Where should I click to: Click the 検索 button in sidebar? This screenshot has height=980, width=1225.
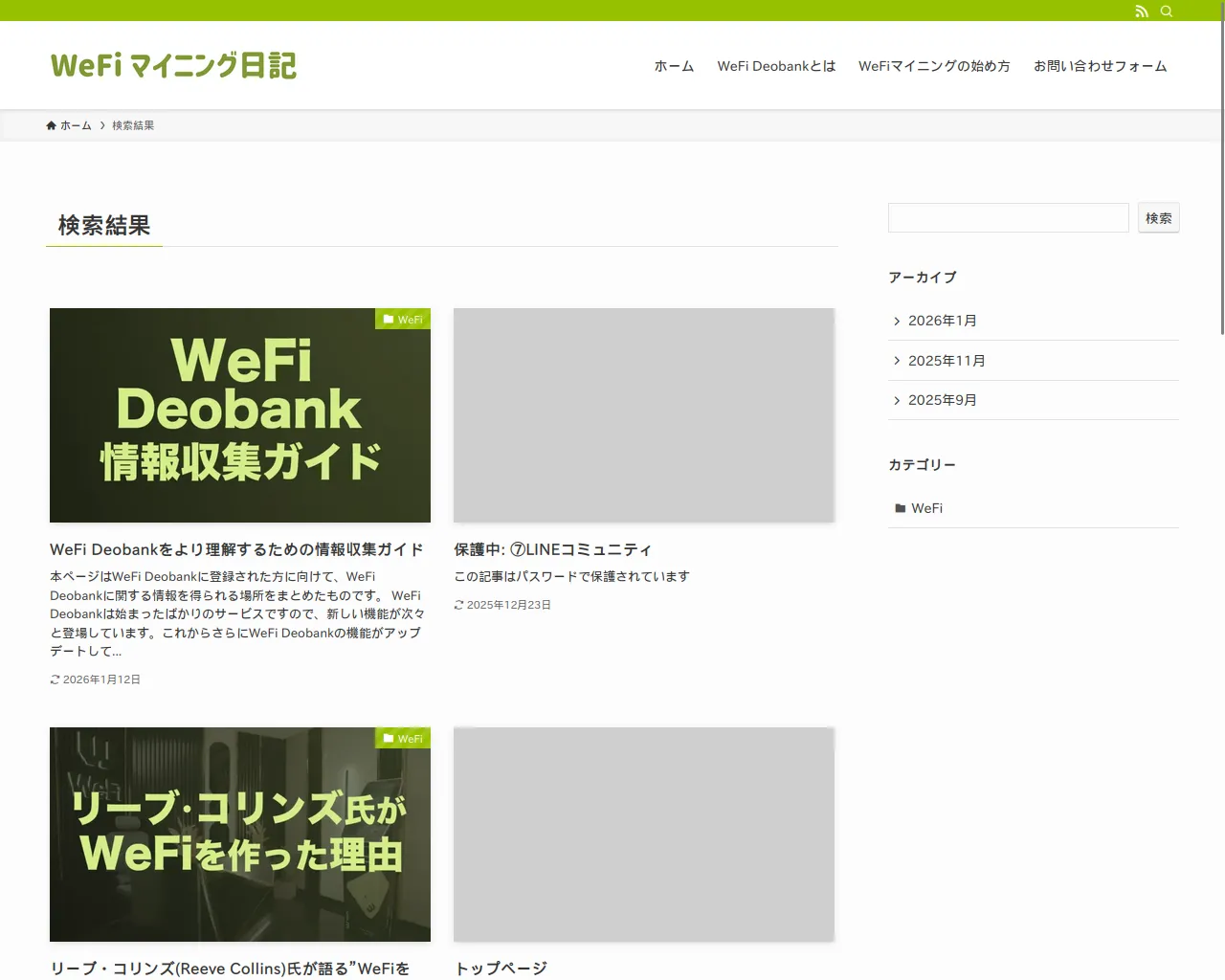(x=1159, y=218)
